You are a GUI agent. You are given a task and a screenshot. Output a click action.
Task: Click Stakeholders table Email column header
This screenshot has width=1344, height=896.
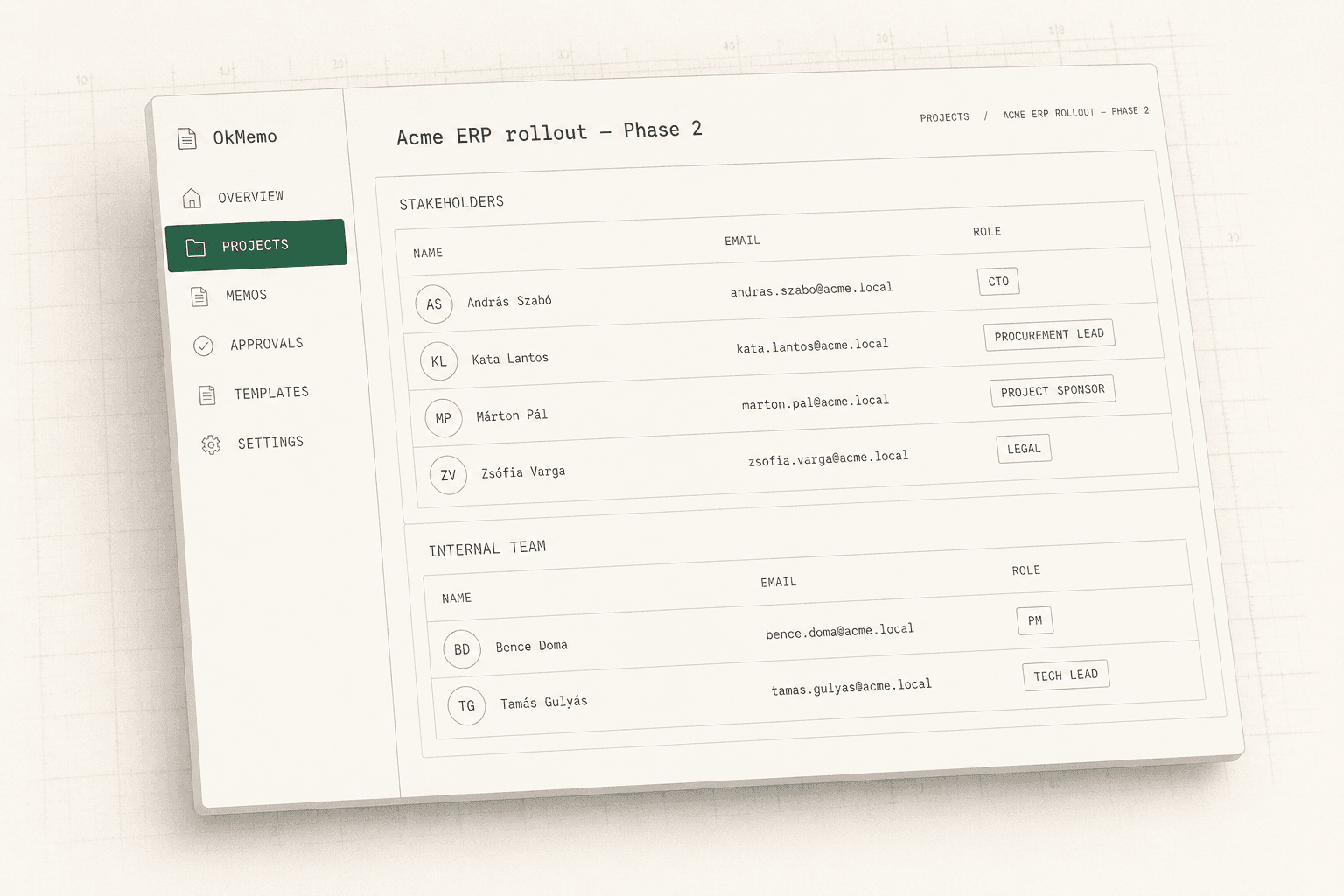point(742,241)
